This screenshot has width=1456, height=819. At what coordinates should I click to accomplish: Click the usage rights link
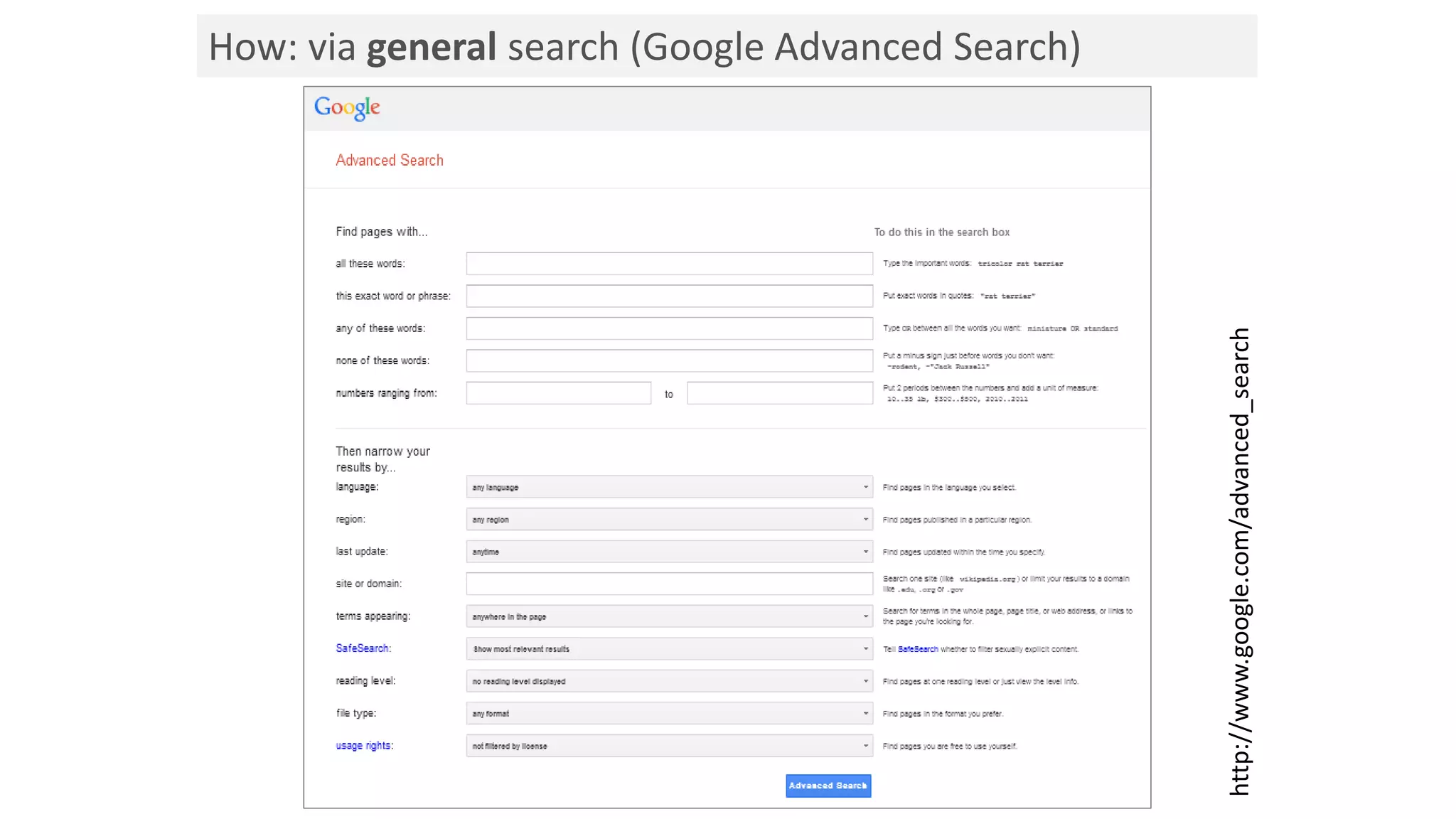[x=363, y=744]
